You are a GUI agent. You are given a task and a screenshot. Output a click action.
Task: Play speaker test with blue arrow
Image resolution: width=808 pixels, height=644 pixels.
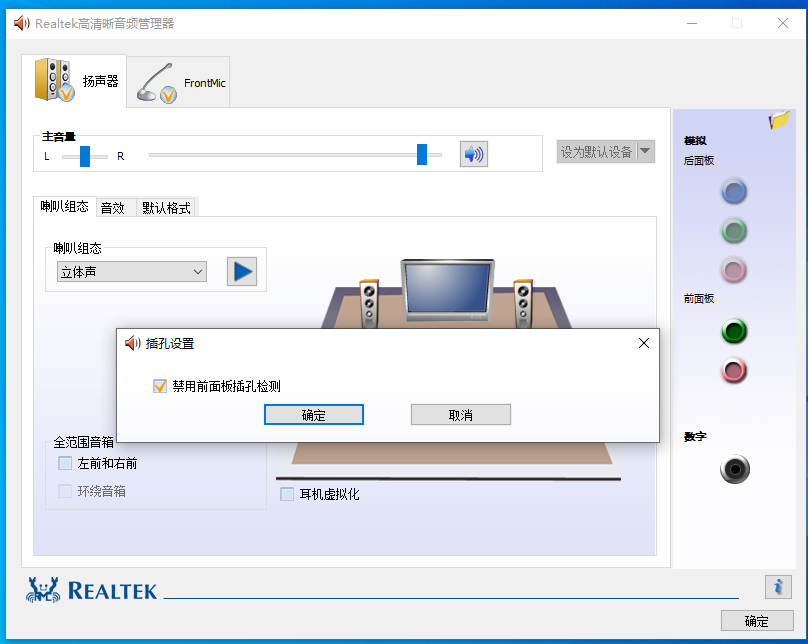(242, 271)
